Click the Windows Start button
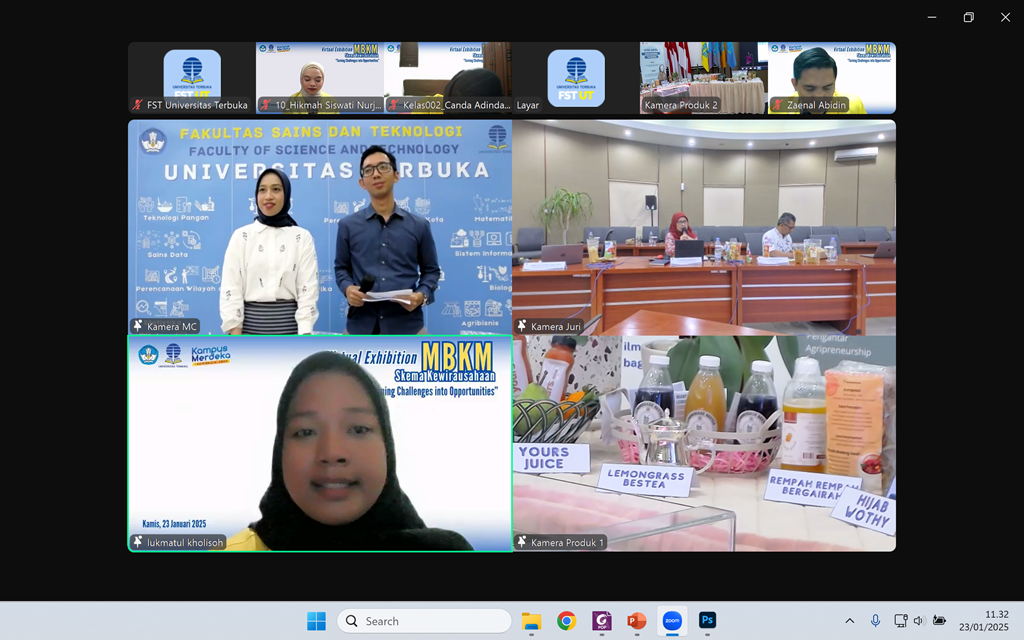Viewport: 1024px width, 640px height. coord(316,621)
